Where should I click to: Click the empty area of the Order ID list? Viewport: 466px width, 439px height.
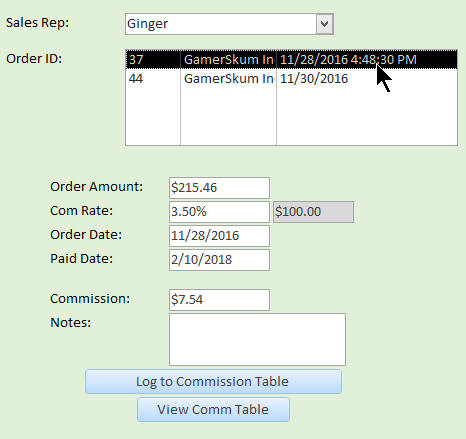(291, 117)
